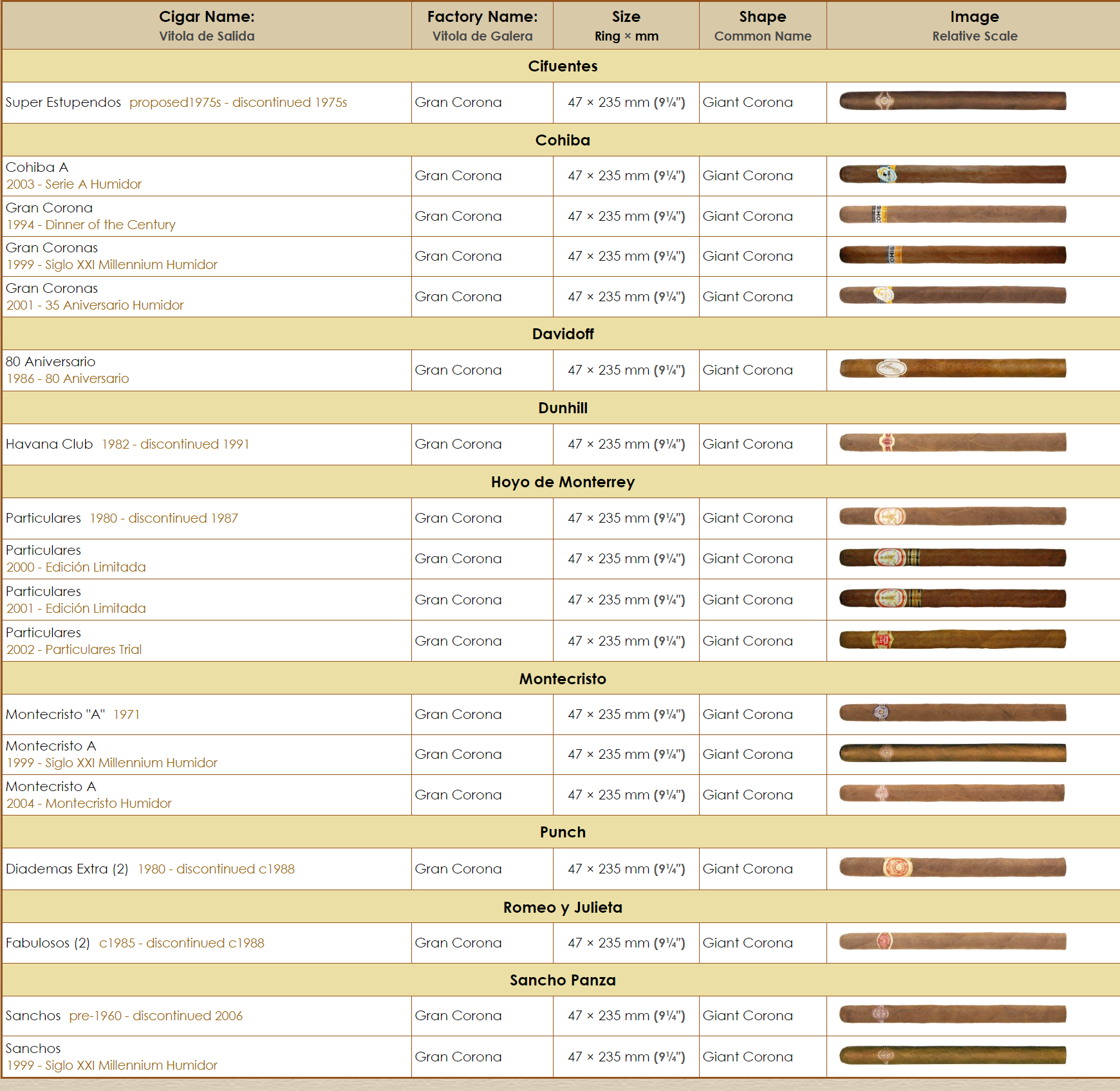Image resolution: width=1120 pixels, height=1091 pixels.
Task: Select 2002 - Particulares Trial text
Action: click(x=74, y=649)
